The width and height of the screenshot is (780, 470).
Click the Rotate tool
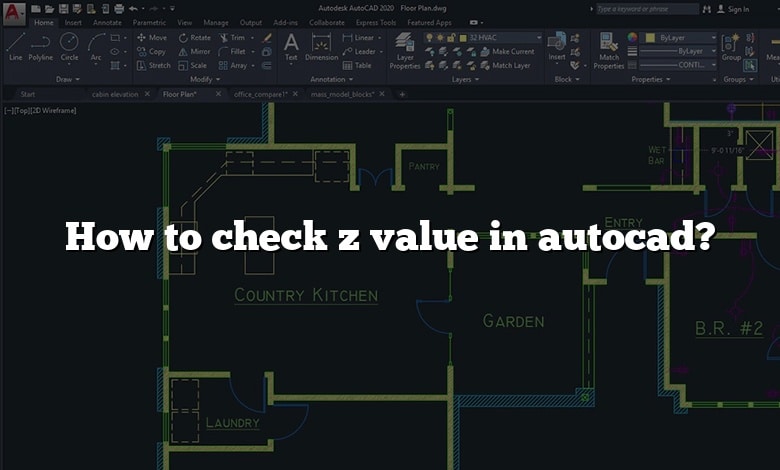[x=195, y=37]
